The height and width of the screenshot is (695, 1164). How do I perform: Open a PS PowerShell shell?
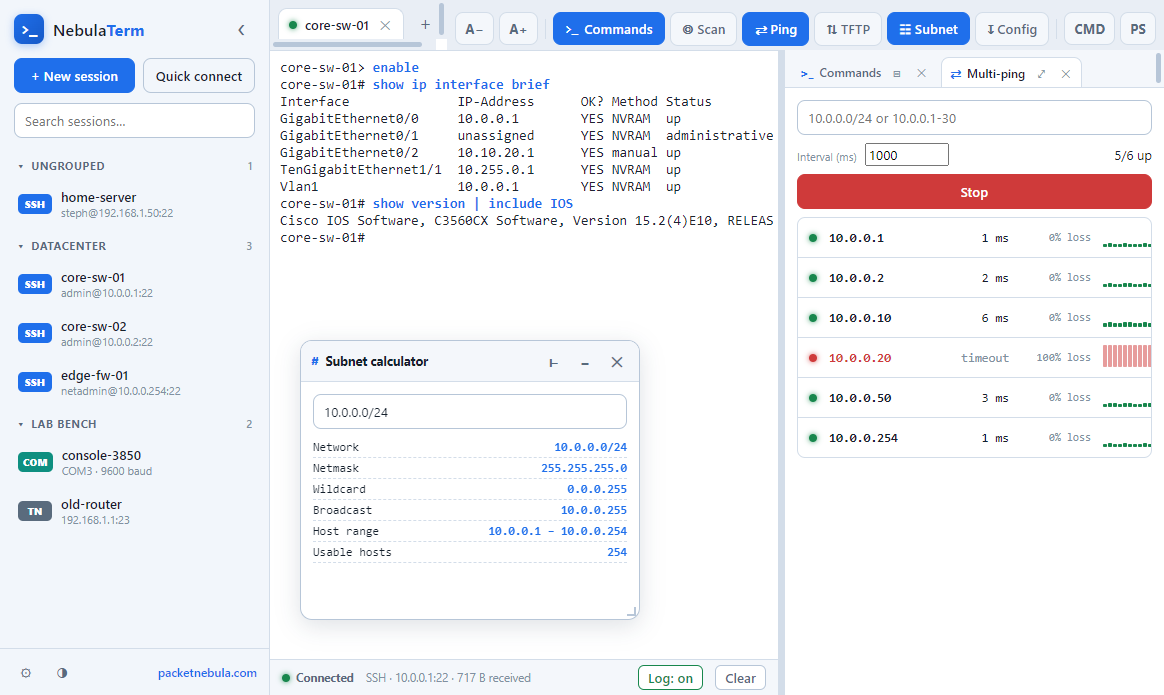click(1138, 29)
